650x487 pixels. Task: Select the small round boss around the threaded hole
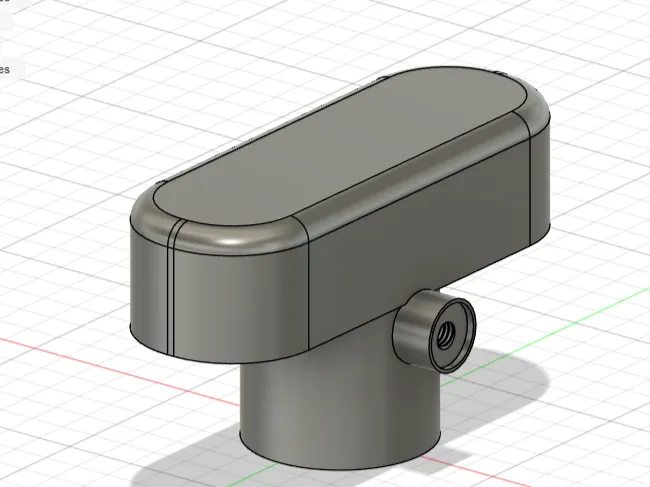coord(434,331)
